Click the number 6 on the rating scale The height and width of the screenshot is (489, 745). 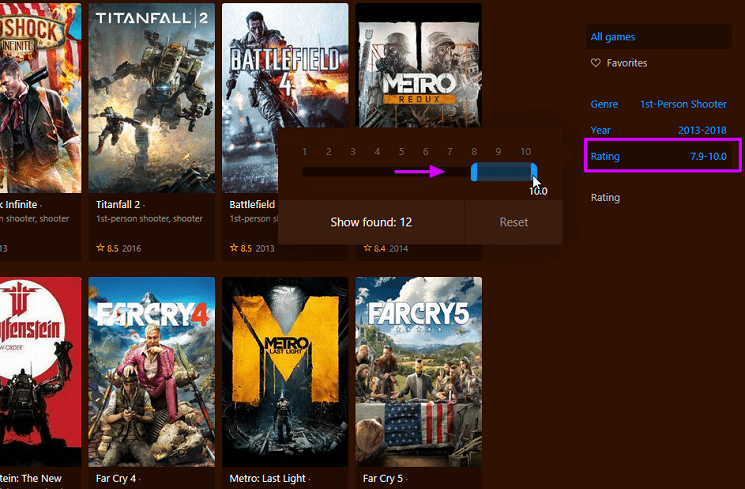(425, 152)
